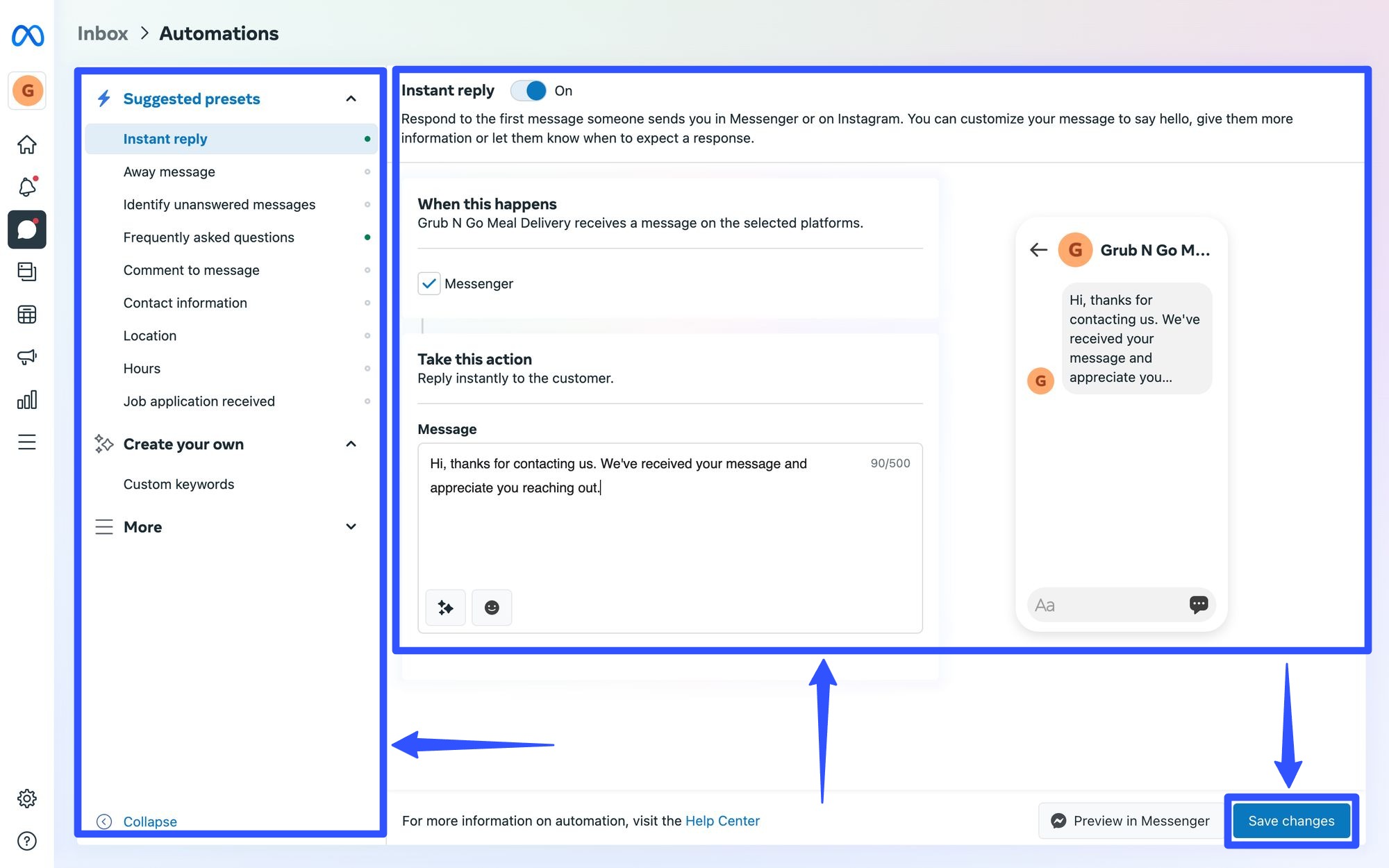Uncheck the Messenger platform checkbox
Image resolution: width=1389 pixels, height=868 pixels.
[429, 283]
